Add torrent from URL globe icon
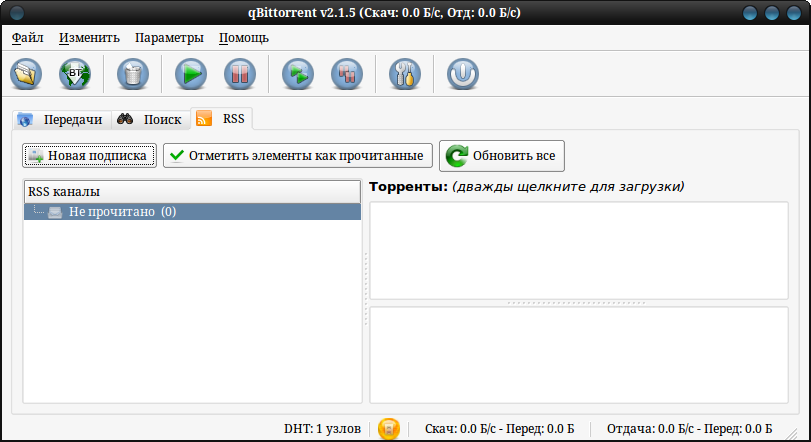Screen dimensions: 811x442 point(75,74)
